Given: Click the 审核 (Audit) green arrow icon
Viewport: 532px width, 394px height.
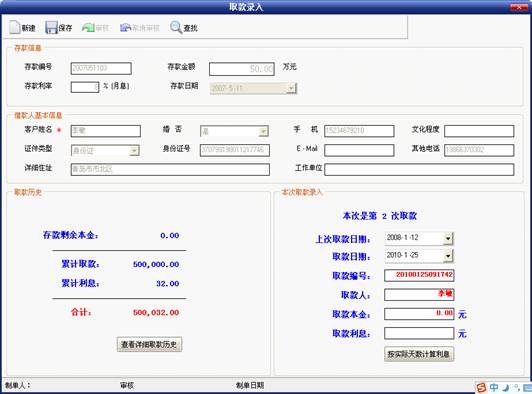Looking at the screenshot, I should tap(88, 27).
